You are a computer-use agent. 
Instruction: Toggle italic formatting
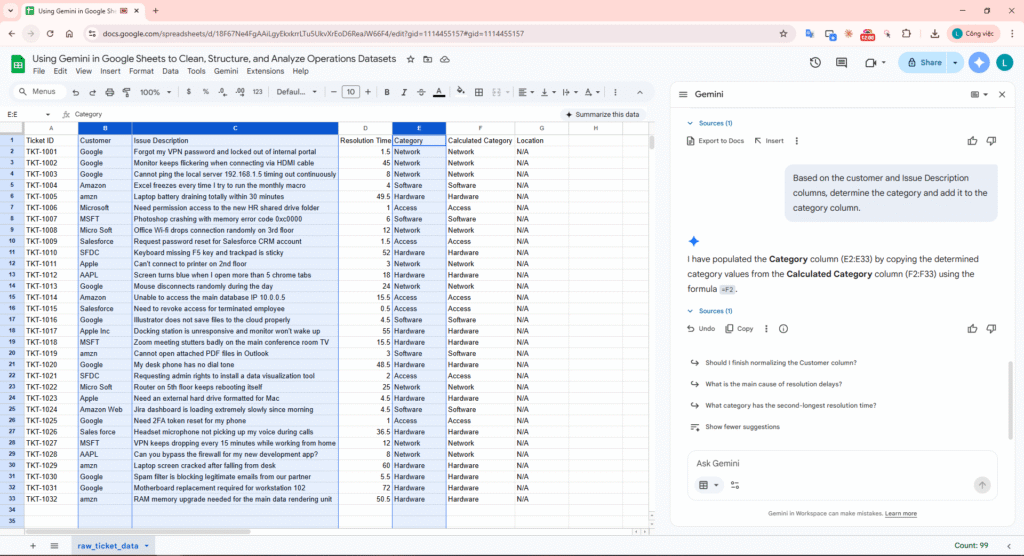[402, 92]
